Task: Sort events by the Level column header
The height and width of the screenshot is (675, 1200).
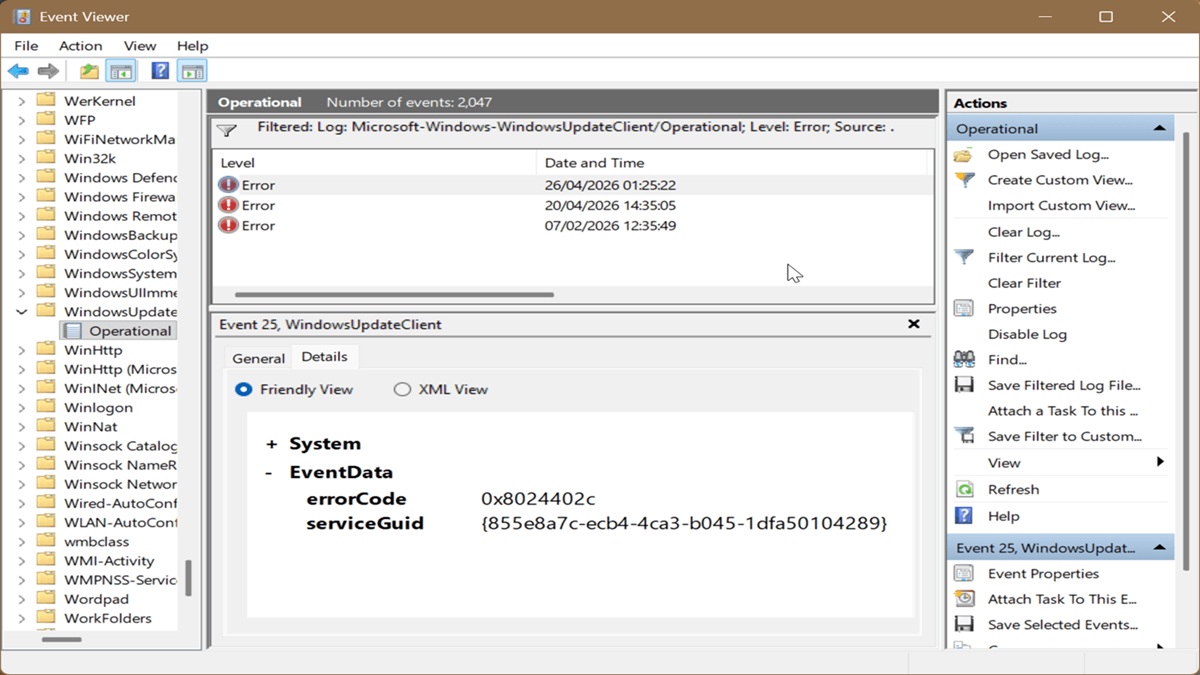Action: point(374,163)
